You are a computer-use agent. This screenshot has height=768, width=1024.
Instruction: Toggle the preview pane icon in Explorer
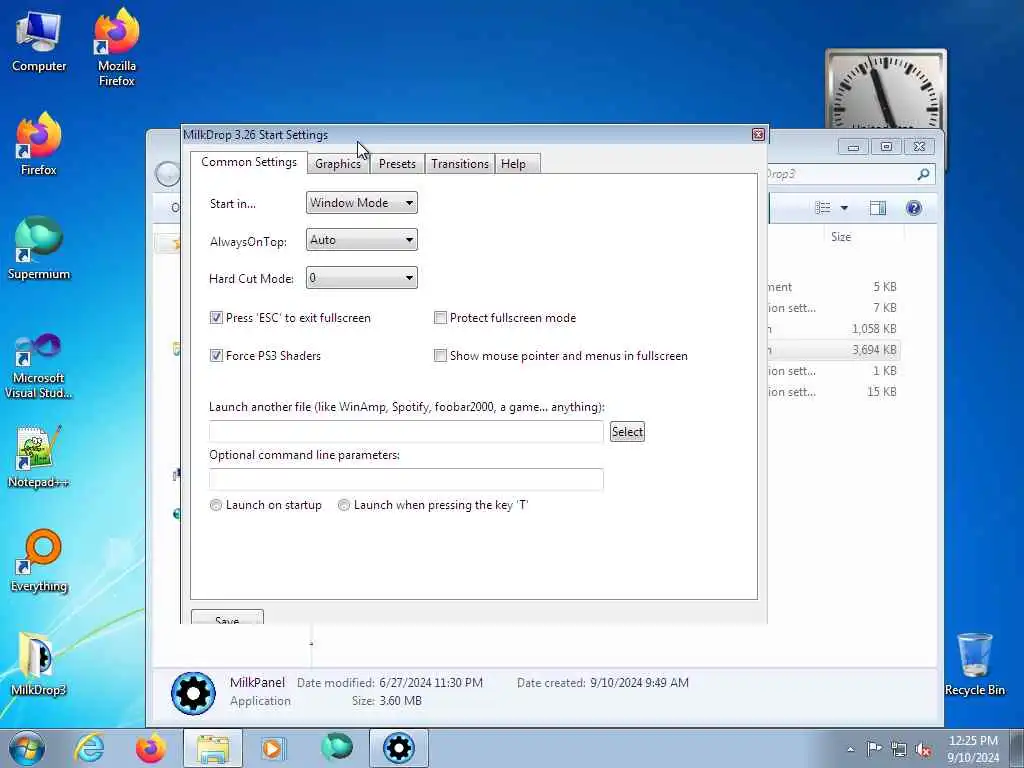878,208
